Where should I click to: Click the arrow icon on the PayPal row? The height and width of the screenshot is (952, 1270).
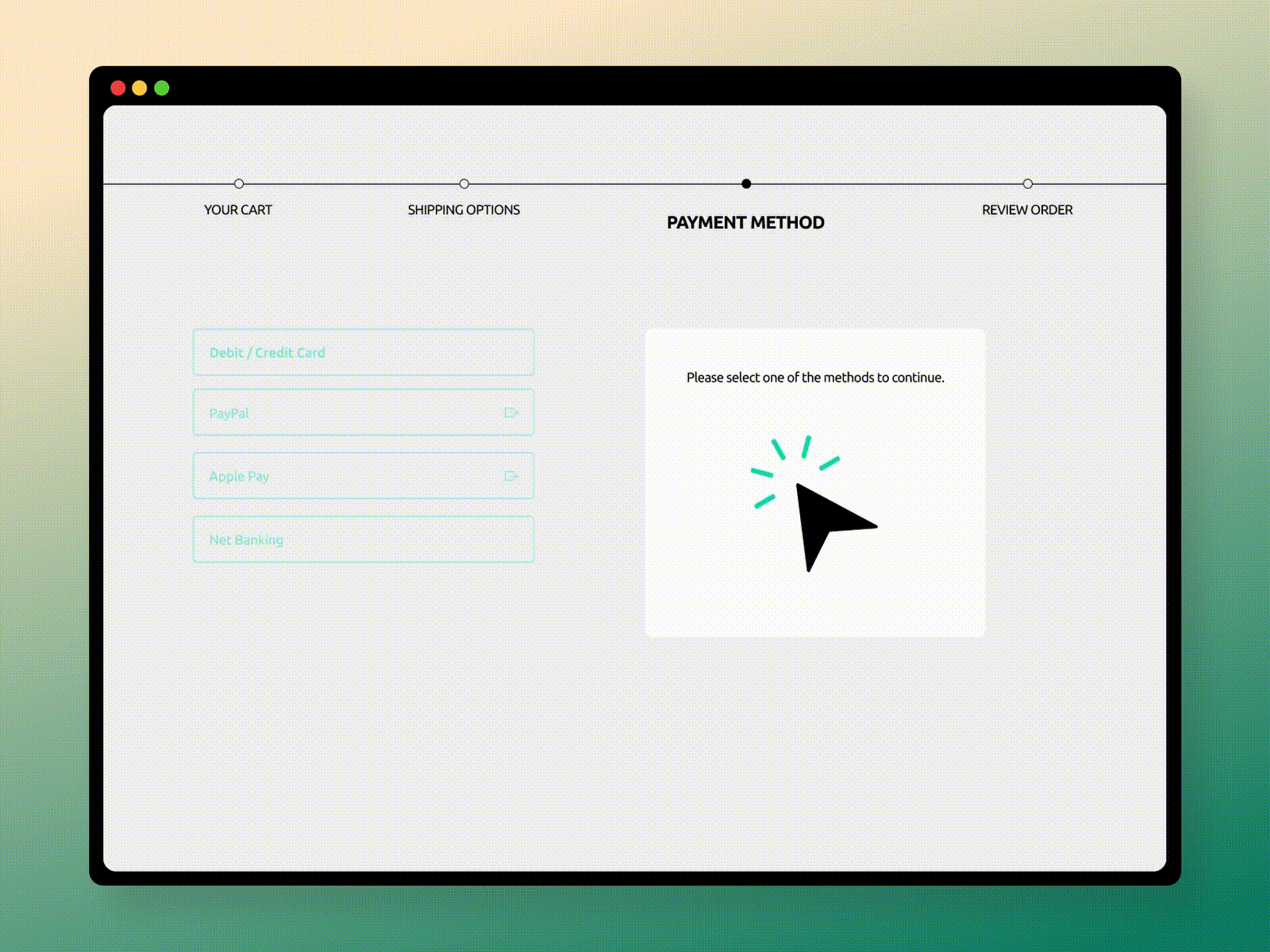tap(511, 412)
